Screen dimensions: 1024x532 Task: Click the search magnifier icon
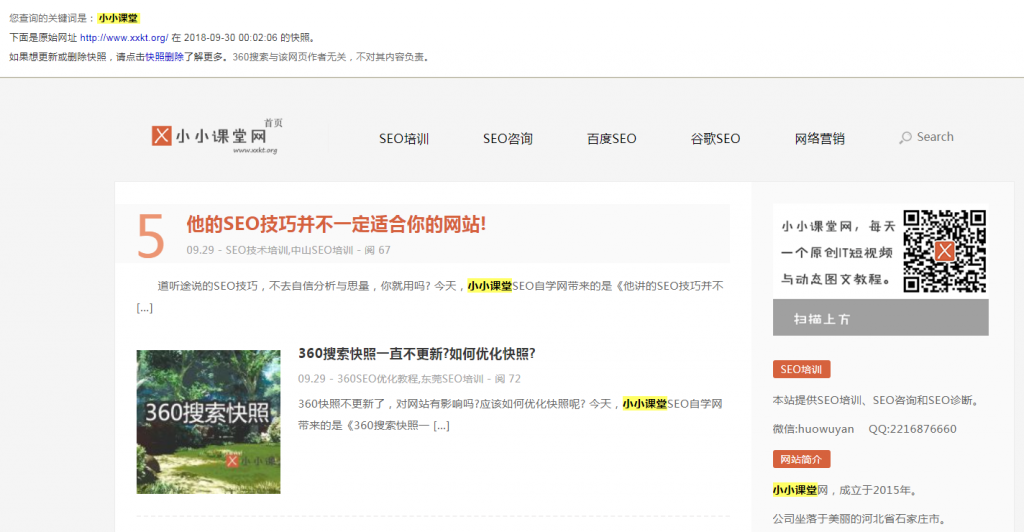click(905, 138)
